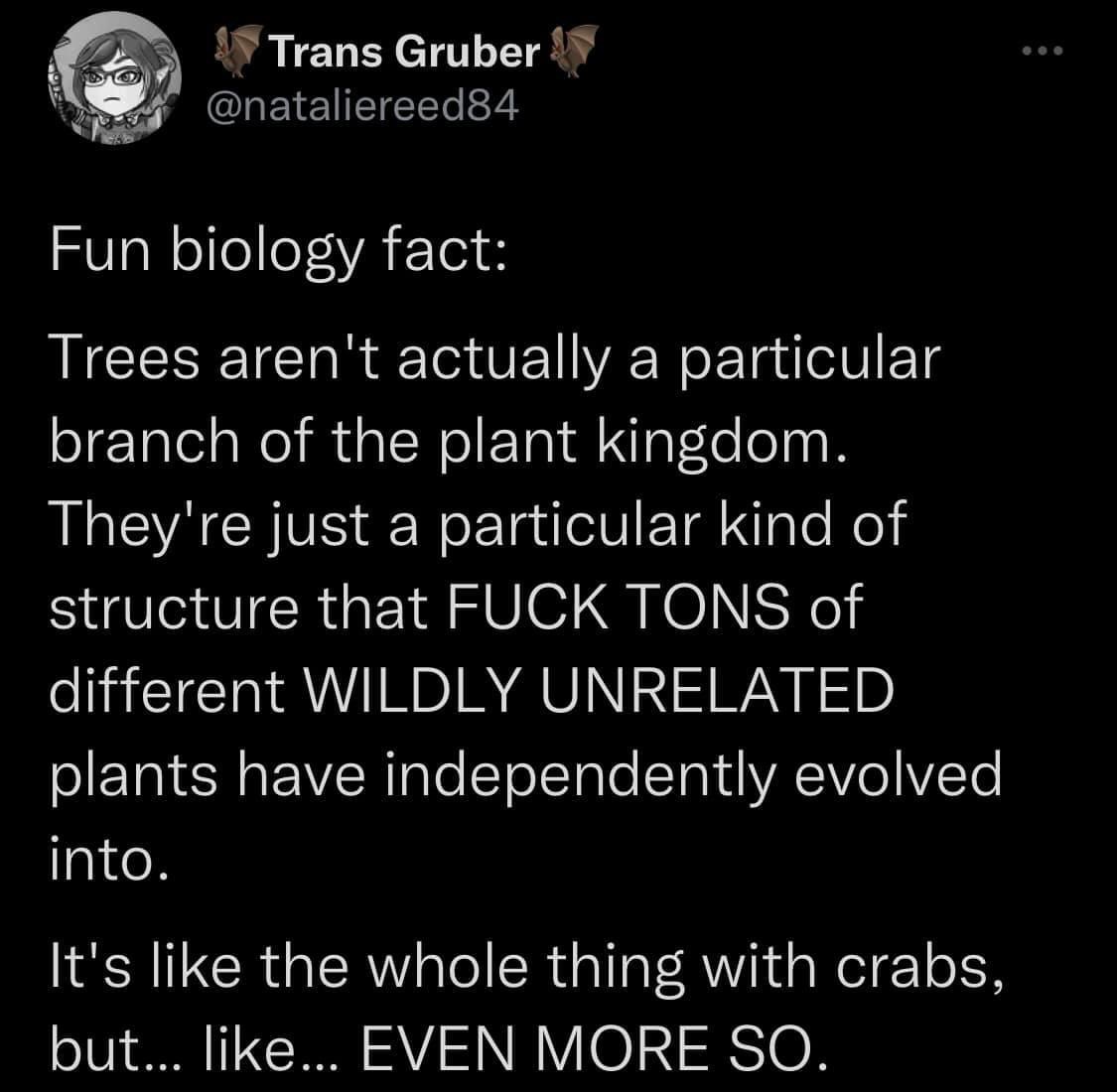1117x1092 pixels.
Task: Open the "Trans Gruber" display name
Action: coord(404,54)
